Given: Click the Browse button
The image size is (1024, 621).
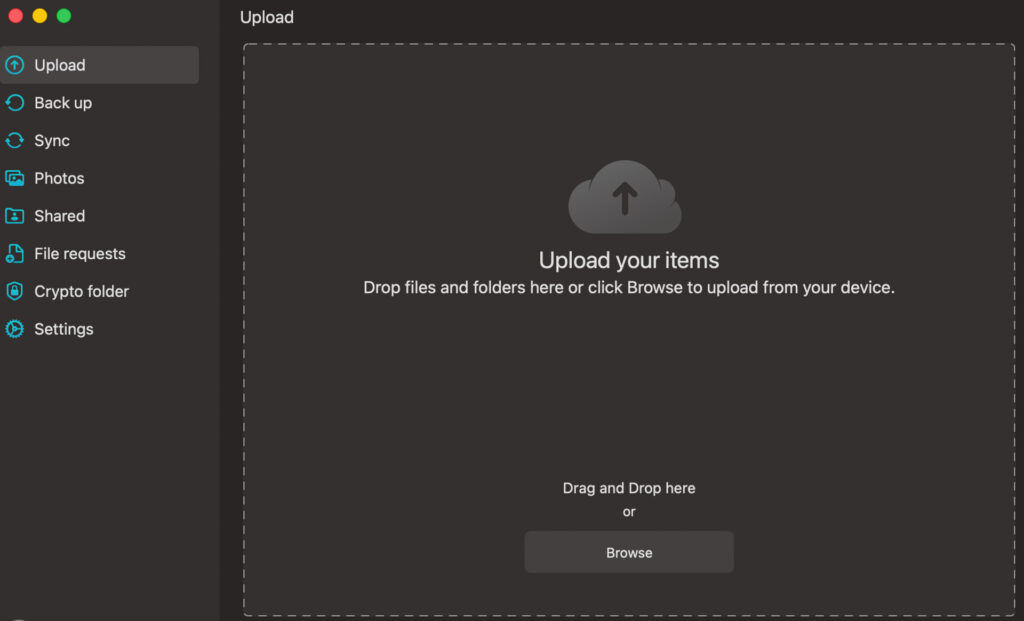Looking at the screenshot, I should point(629,551).
